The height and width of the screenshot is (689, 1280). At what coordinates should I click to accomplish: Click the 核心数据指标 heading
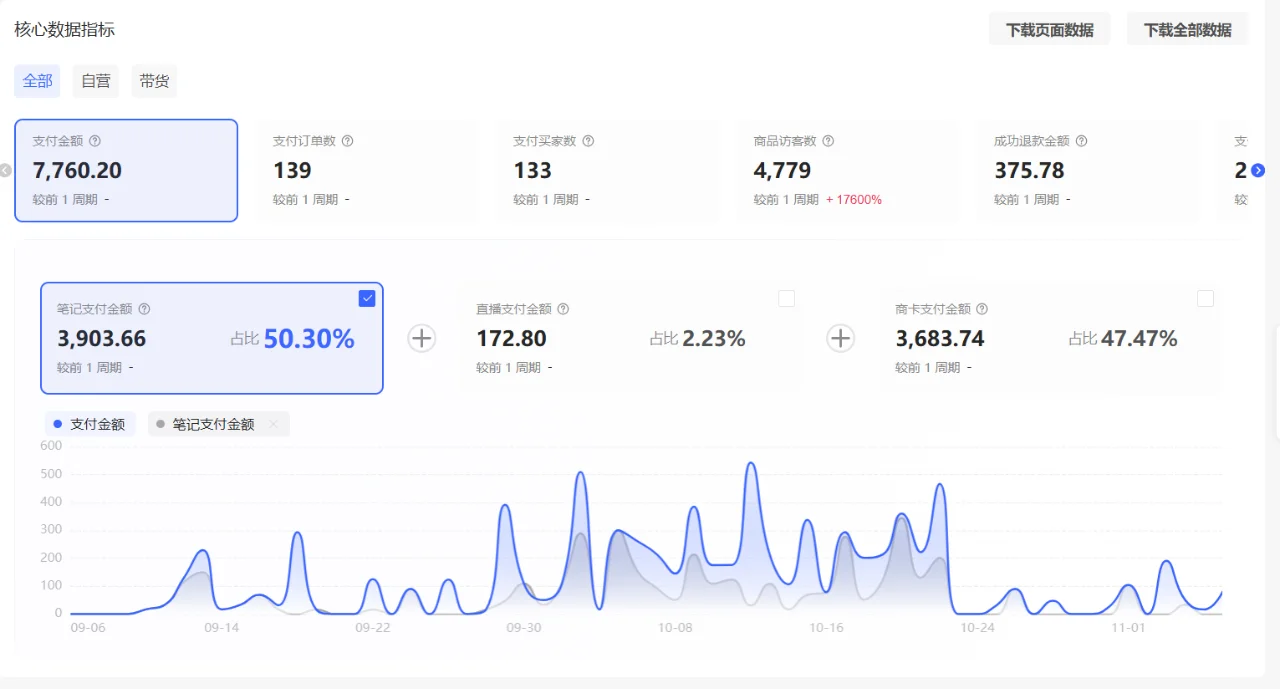(65, 29)
